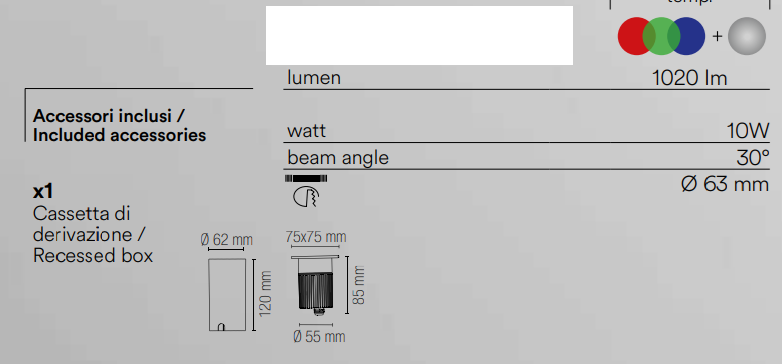Select the 10W watt value
The width and height of the screenshot is (782, 364).
[x=748, y=131]
